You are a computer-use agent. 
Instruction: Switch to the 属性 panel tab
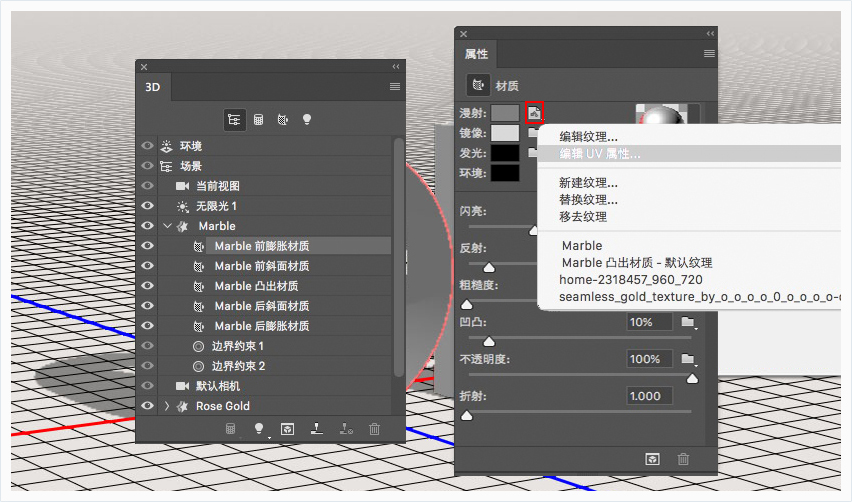tap(476, 54)
